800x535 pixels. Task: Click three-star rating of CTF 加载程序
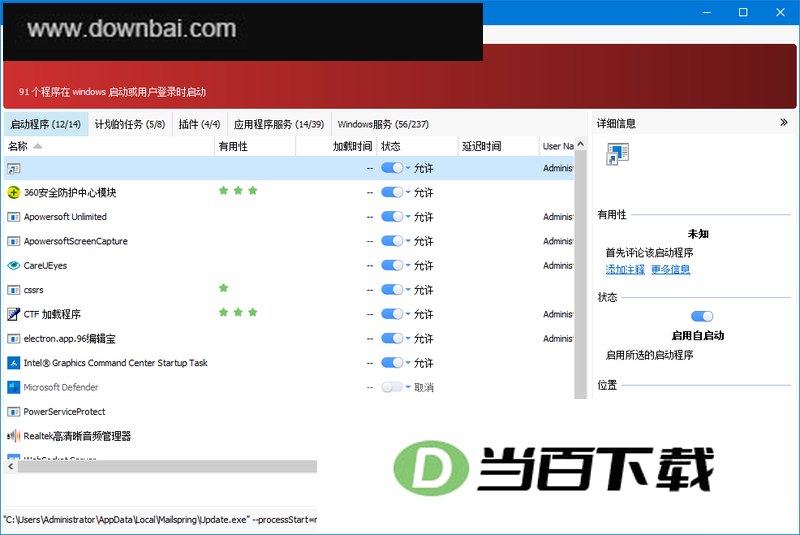[238, 312]
